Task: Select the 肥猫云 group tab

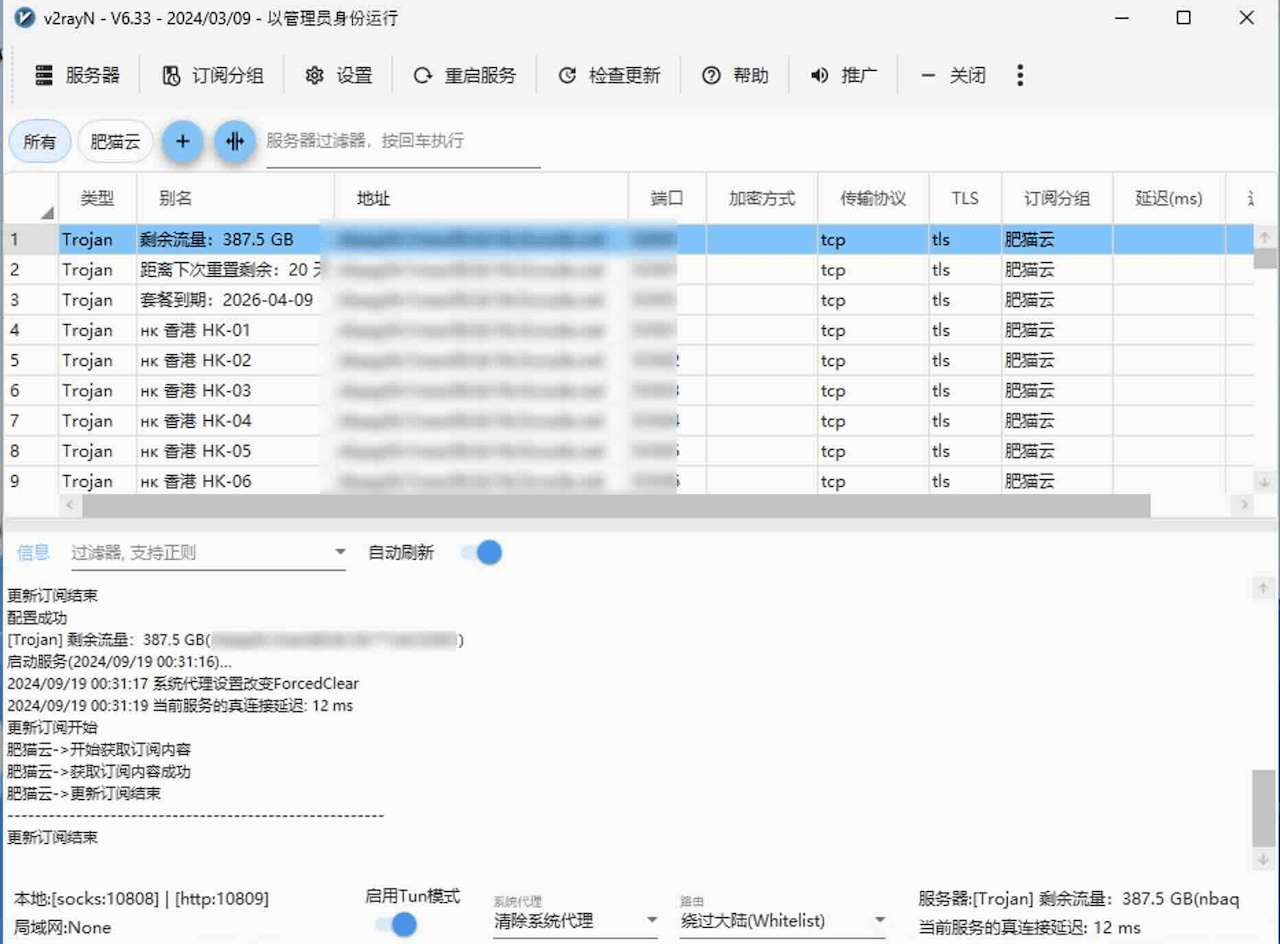Action: pos(115,142)
